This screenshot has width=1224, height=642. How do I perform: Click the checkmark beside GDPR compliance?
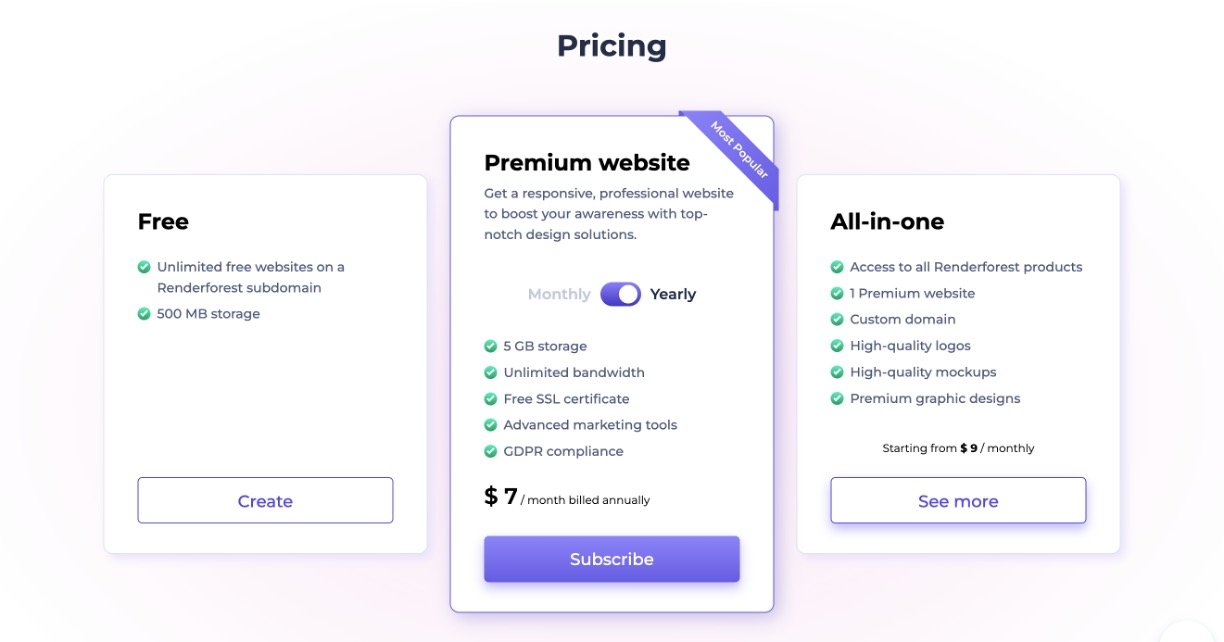[490, 451]
